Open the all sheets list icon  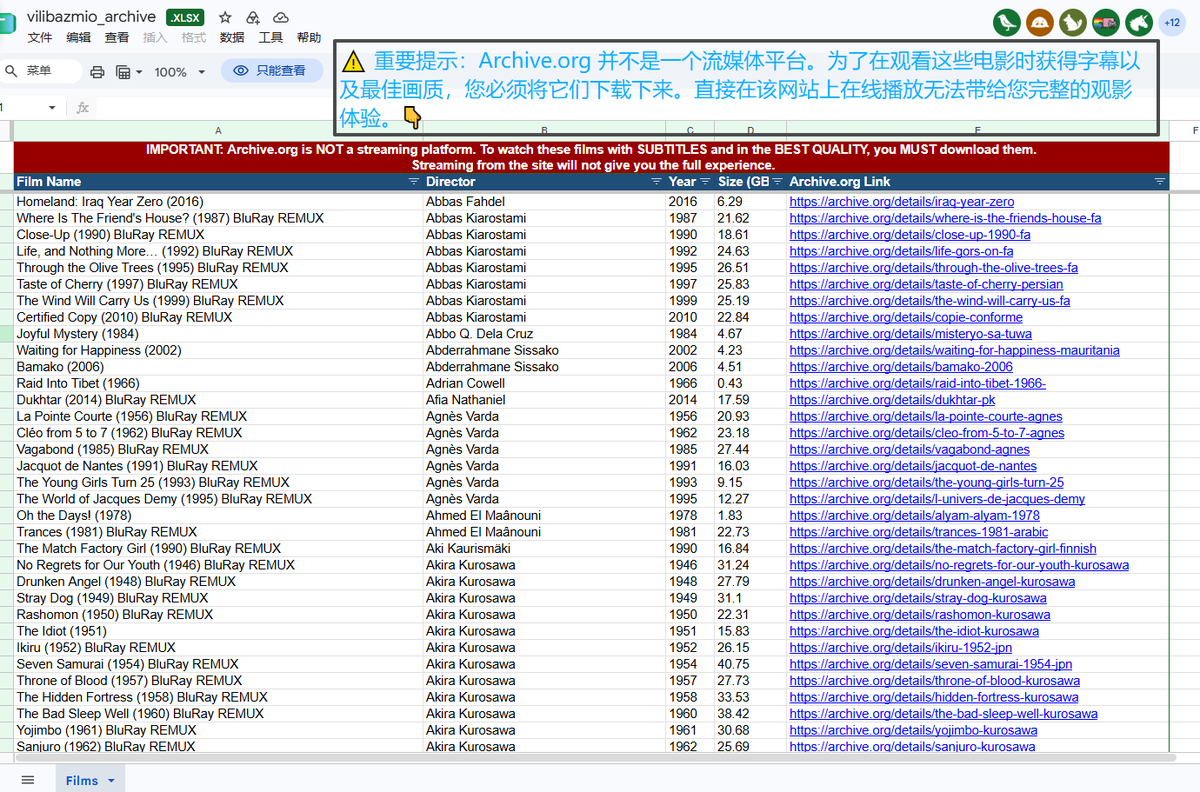point(28,780)
